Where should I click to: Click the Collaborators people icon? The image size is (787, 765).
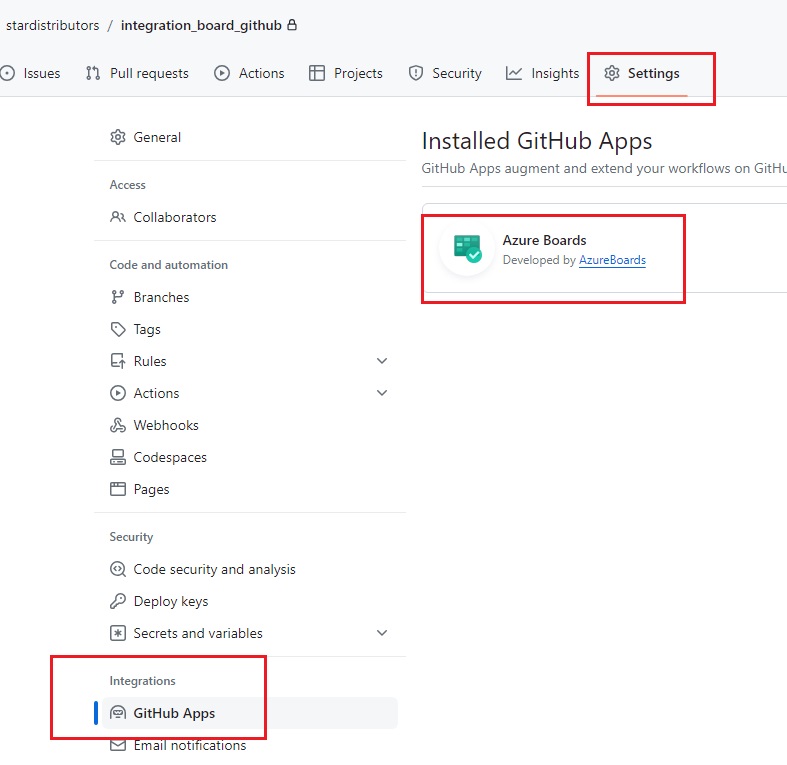click(118, 217)
